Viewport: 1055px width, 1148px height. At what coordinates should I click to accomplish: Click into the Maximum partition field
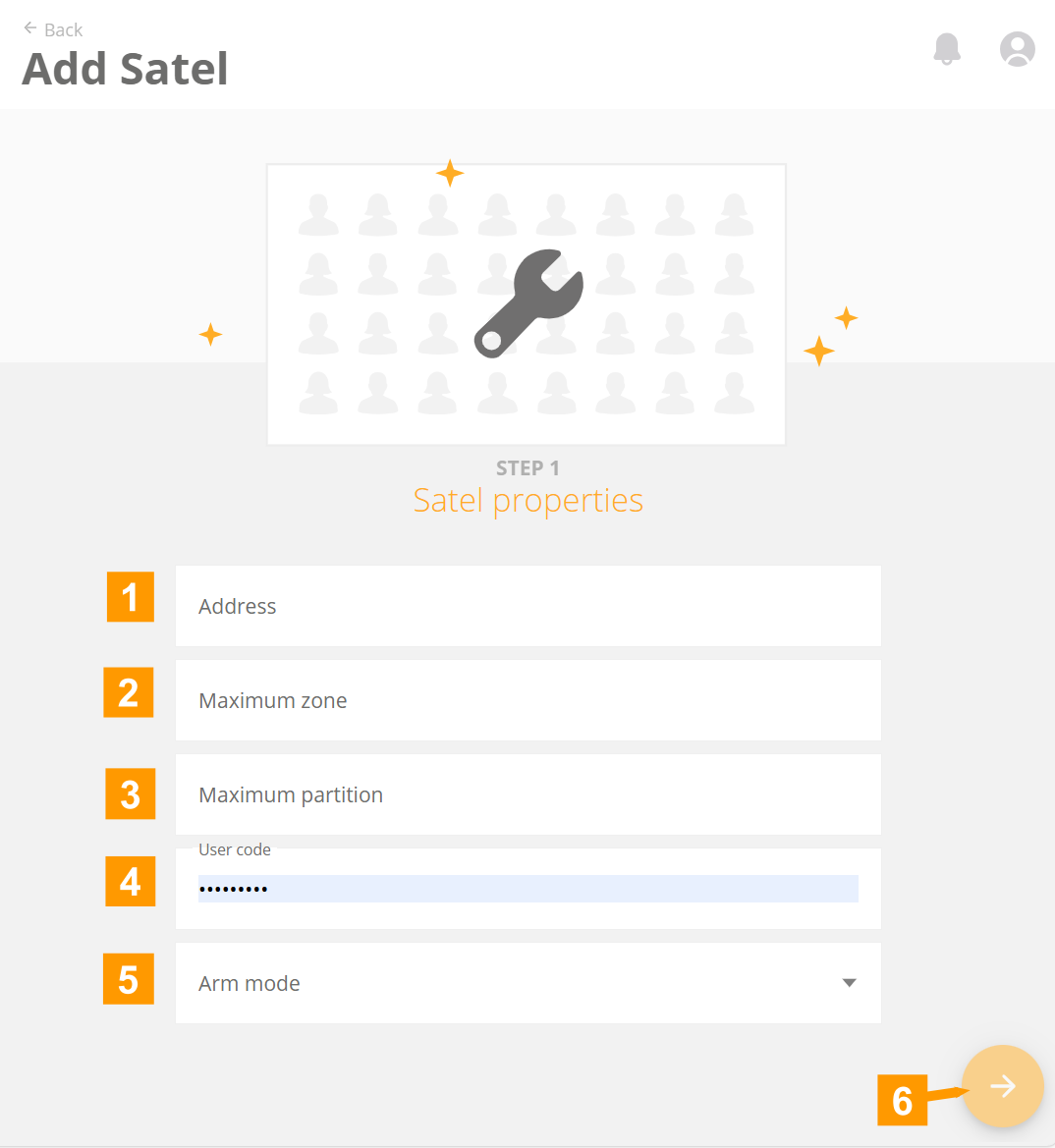527,794
